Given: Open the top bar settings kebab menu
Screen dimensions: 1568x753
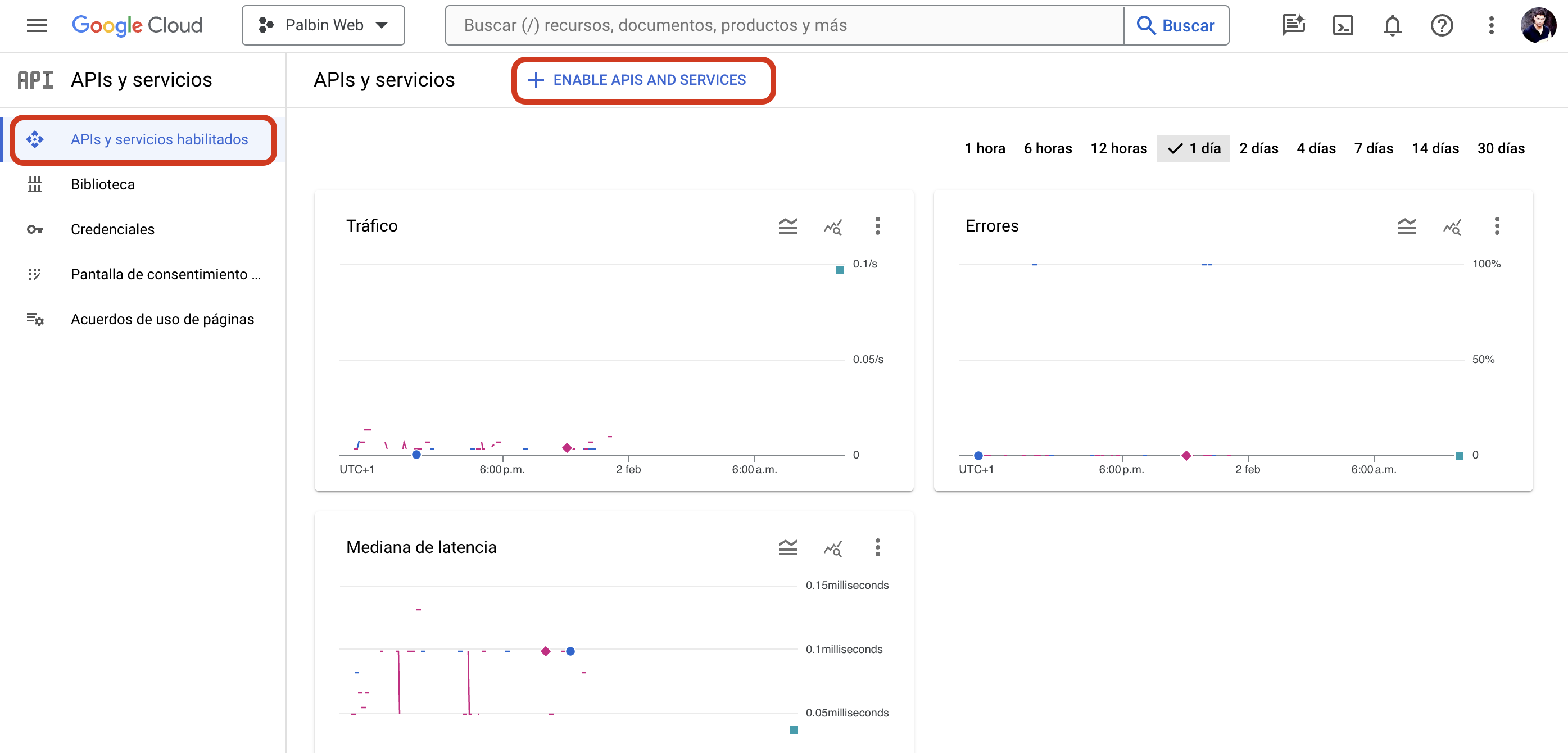Looking at the screenshot, I should point(1490,25).
